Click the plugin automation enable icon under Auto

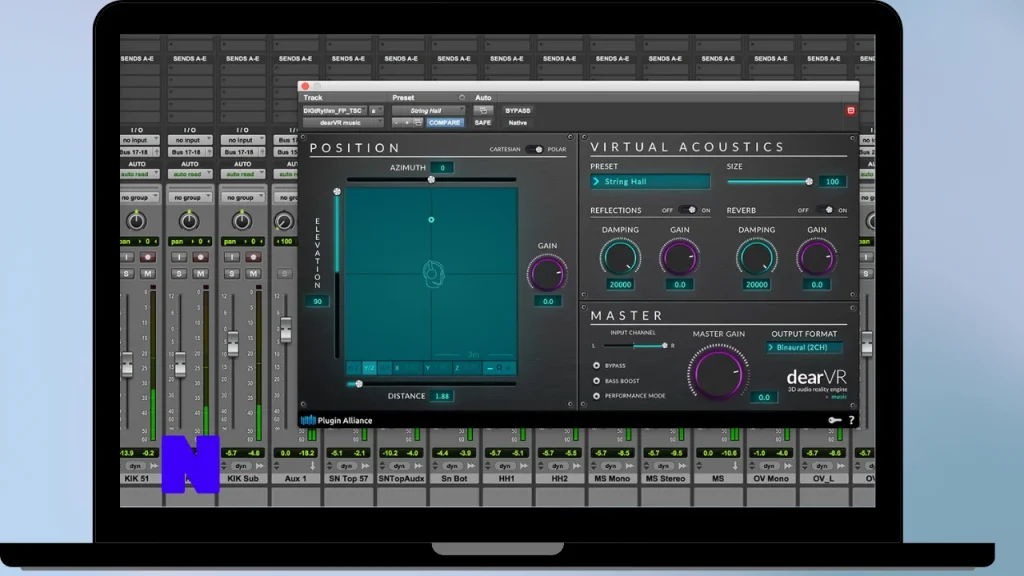pos(483,110)
